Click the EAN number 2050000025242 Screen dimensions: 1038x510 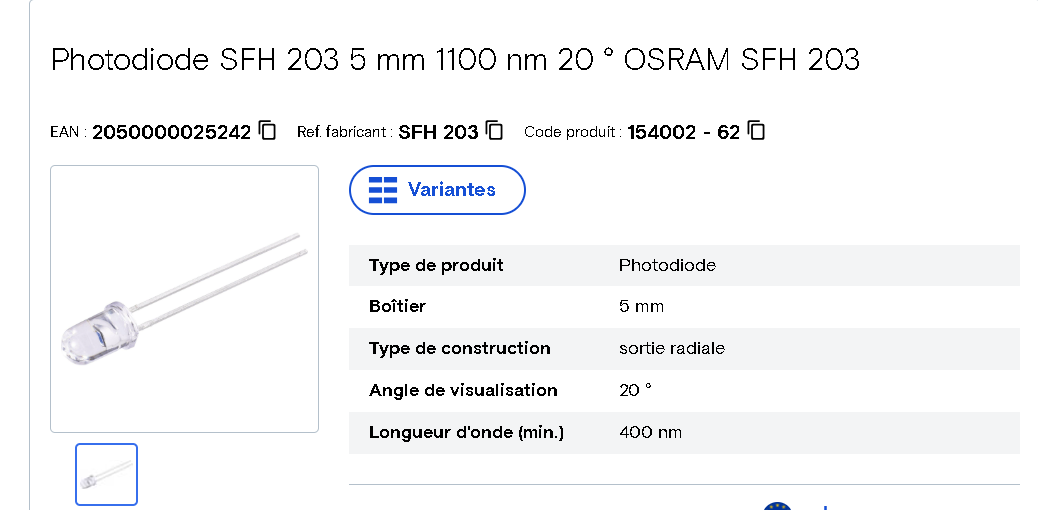pos(171,132)
